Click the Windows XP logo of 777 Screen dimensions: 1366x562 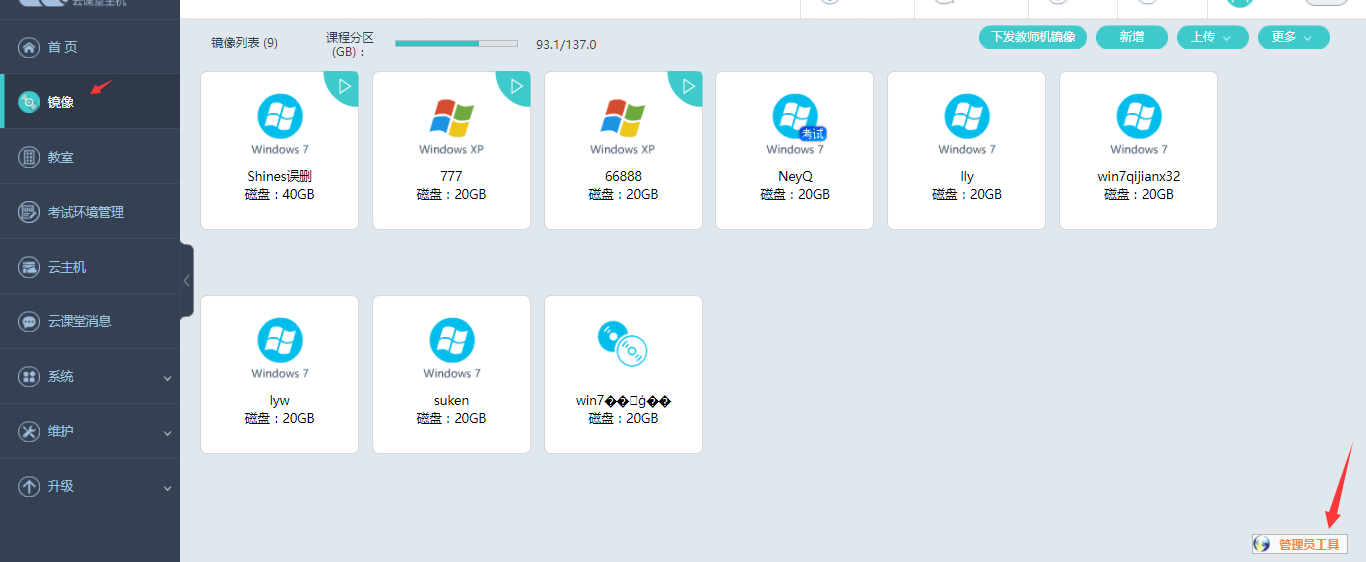[452, 117]
